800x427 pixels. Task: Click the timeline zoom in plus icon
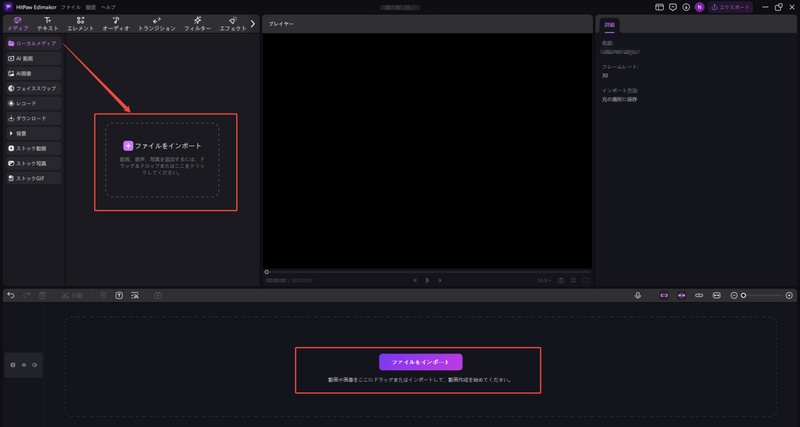coord(789,295)
